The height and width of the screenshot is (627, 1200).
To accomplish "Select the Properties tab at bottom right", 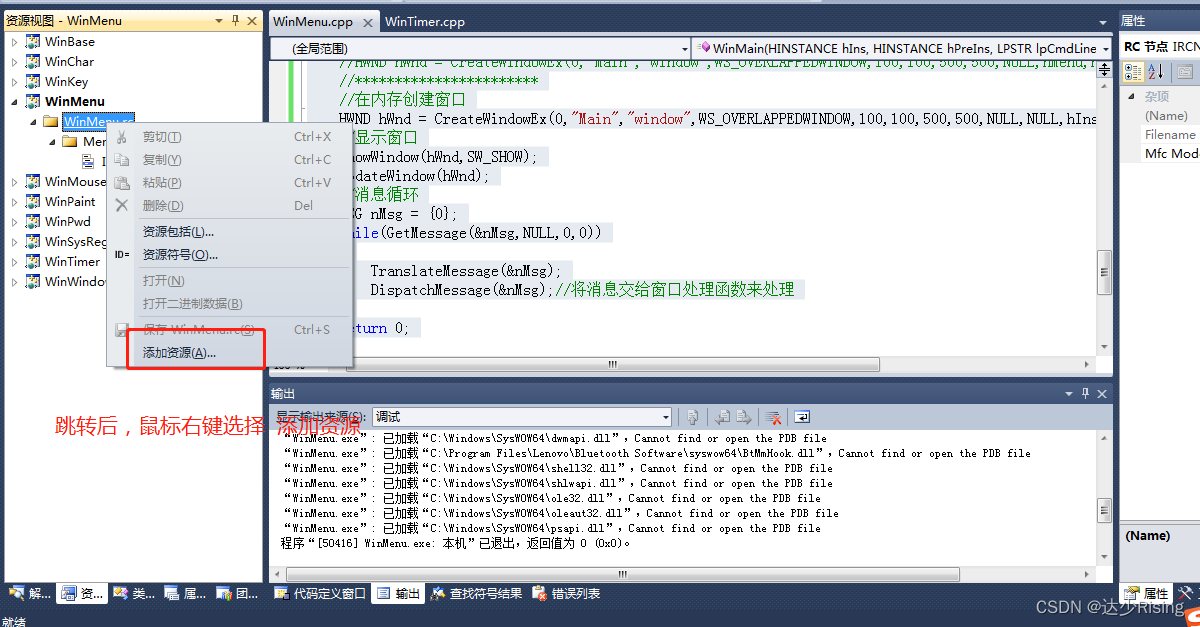I will (x=1146, y=594).
